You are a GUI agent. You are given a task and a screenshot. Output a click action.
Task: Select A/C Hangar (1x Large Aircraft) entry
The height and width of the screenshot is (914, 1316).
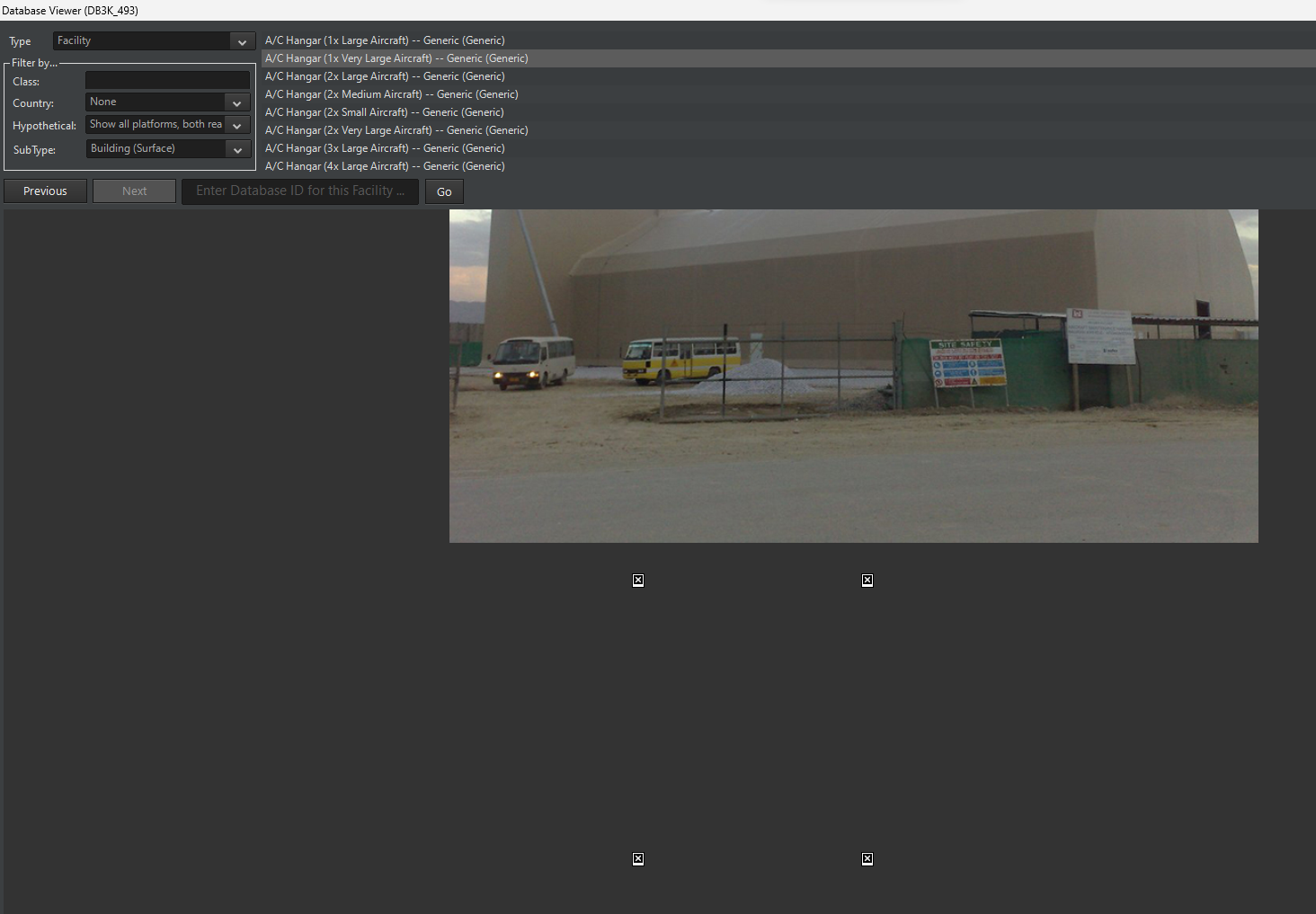tap(788, 40)
